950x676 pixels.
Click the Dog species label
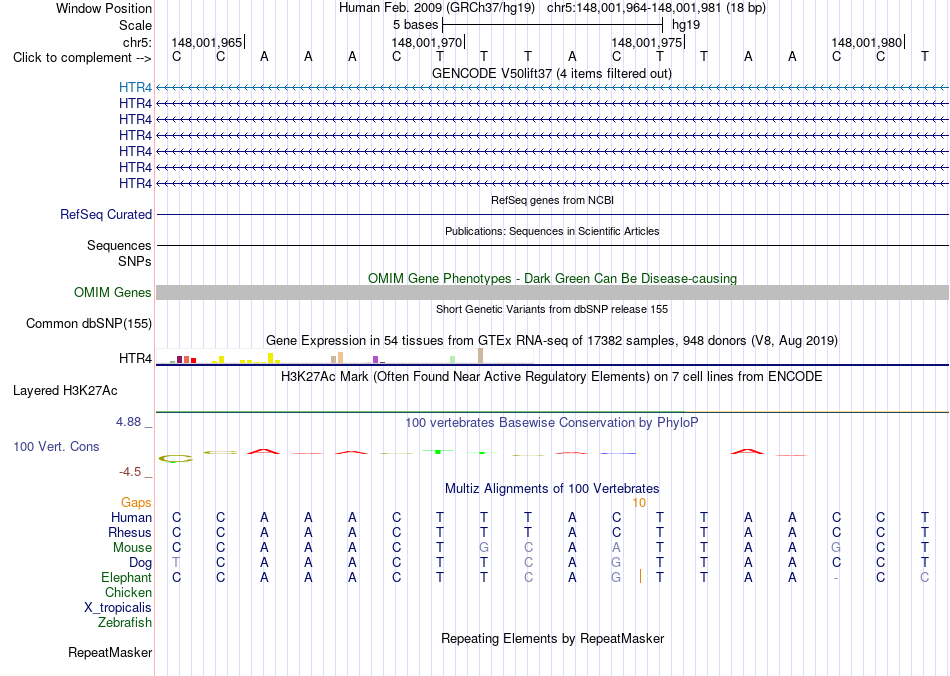click(x=140, y=563)
